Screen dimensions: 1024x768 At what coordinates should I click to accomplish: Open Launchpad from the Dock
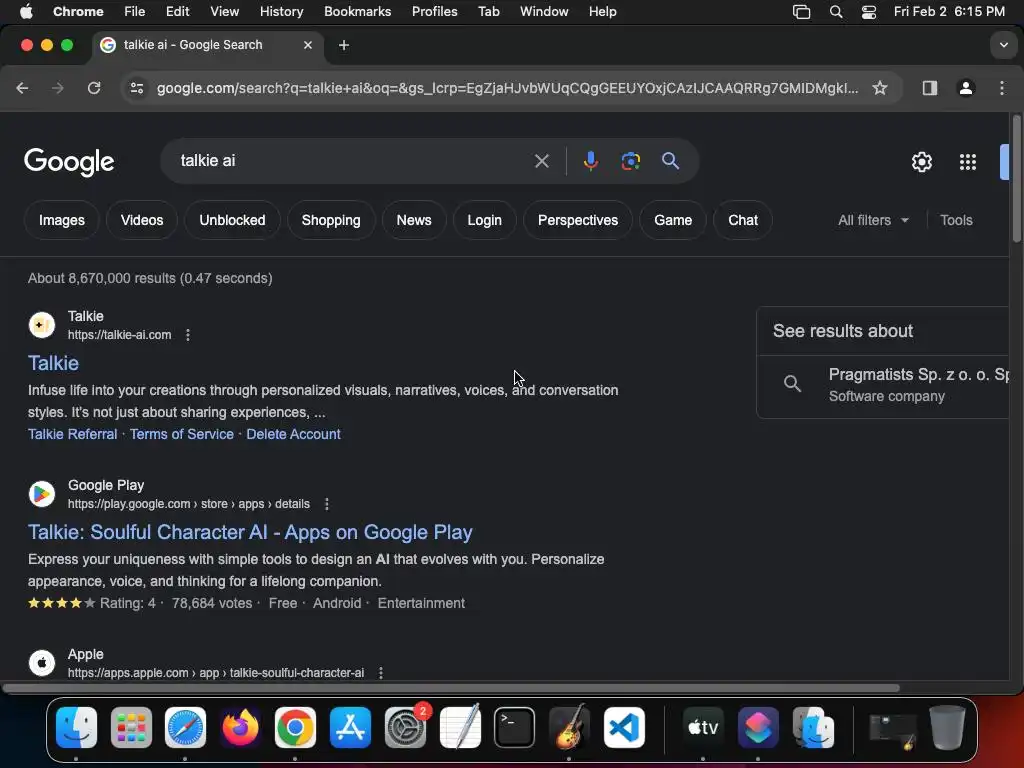pos(131,727)
